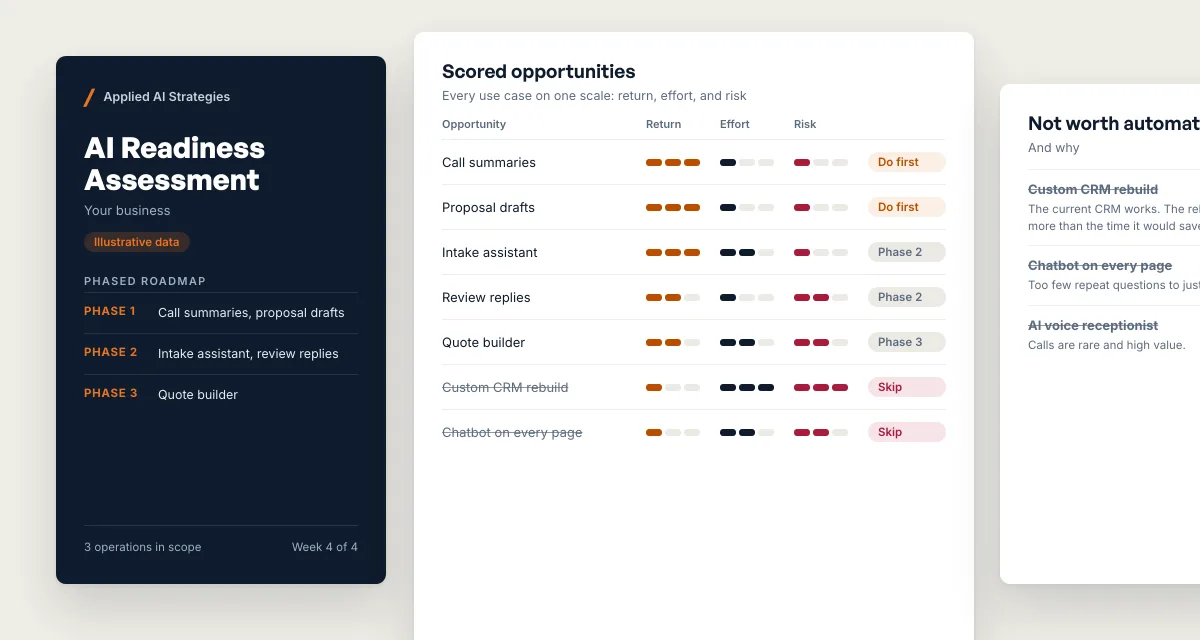
Task: Click the Phase 2 badge for Review replies
Action: pyautogui.click(x=906, y=297)
